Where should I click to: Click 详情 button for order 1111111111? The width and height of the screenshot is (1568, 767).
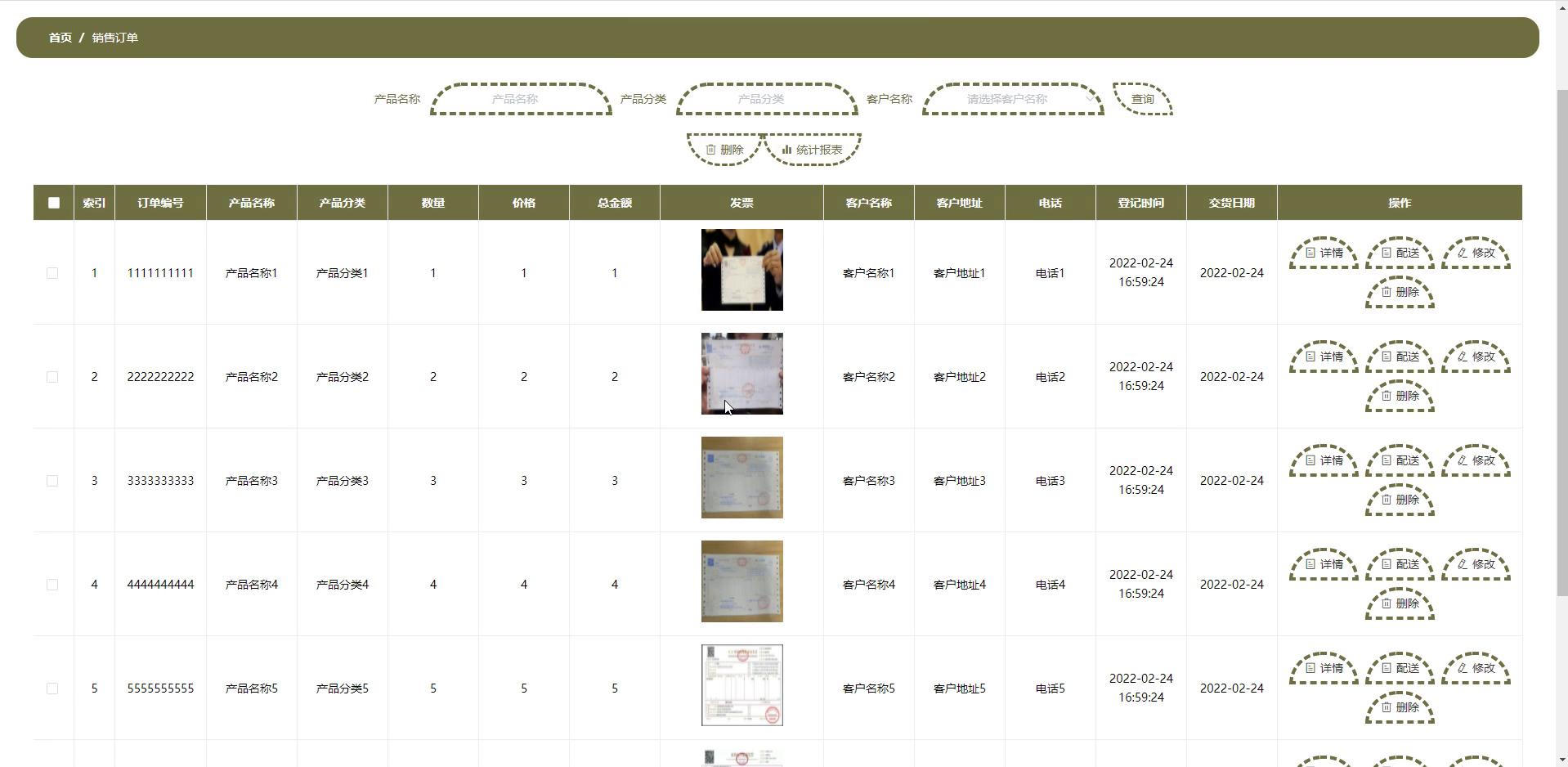1324,253
